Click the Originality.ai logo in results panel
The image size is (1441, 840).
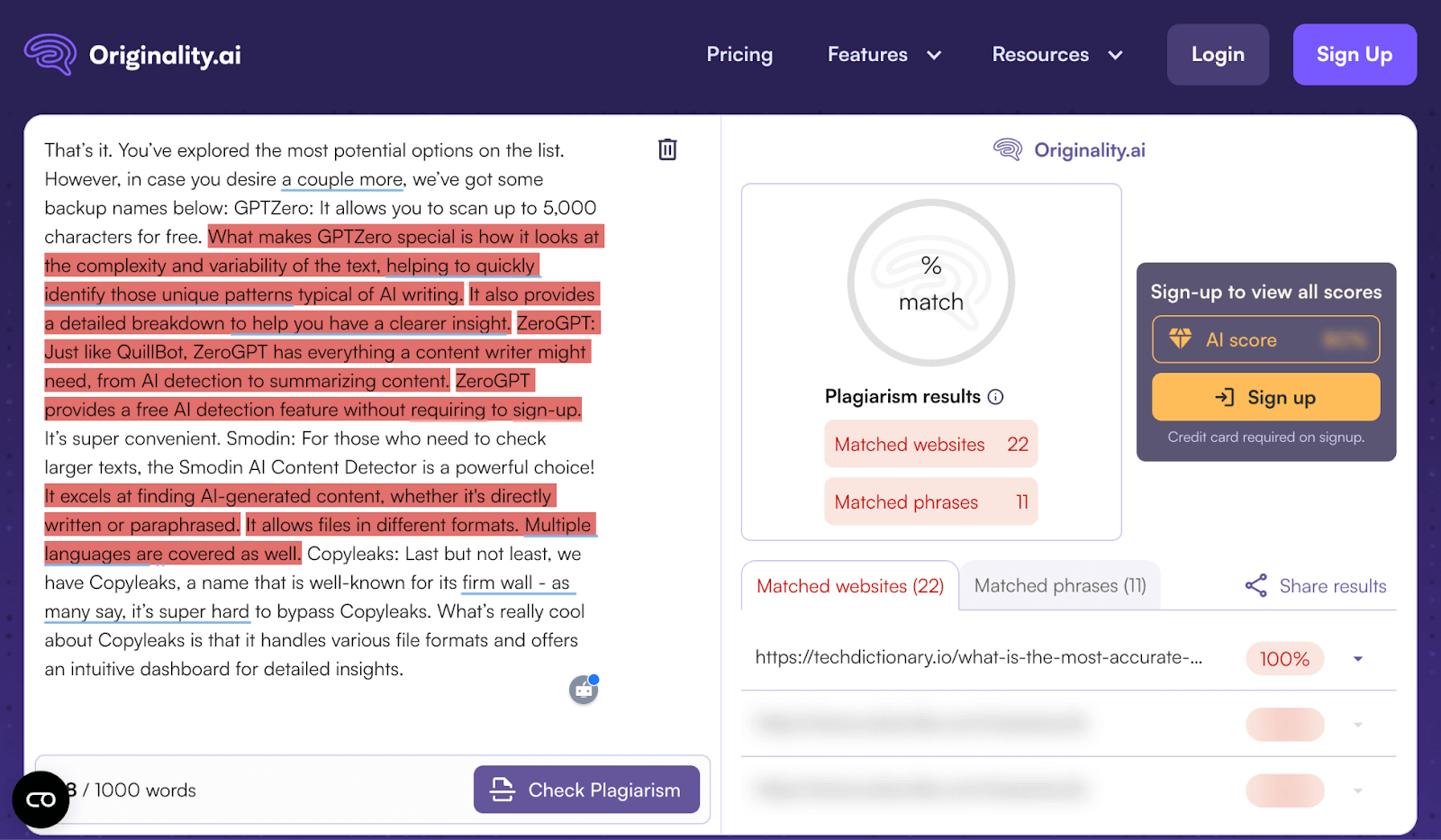coord(1069,149)
